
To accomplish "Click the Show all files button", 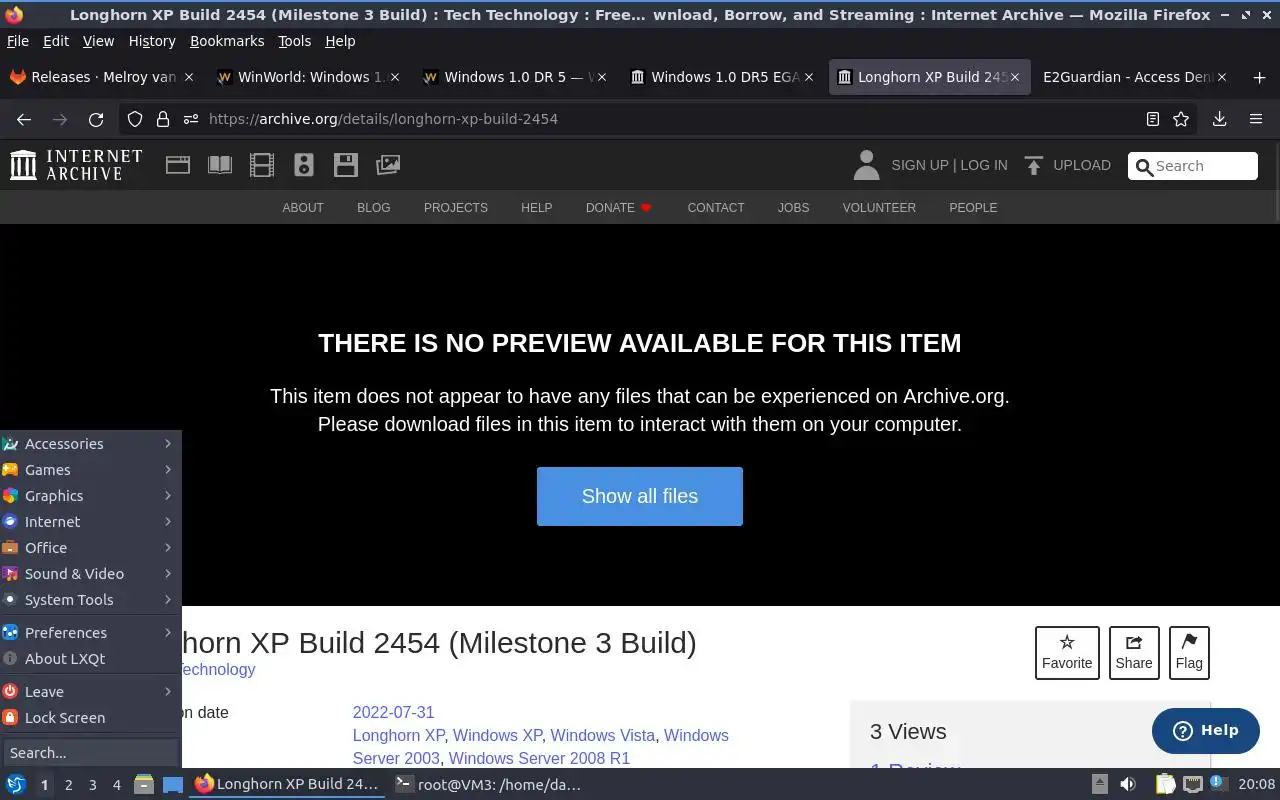I will 640,496.
